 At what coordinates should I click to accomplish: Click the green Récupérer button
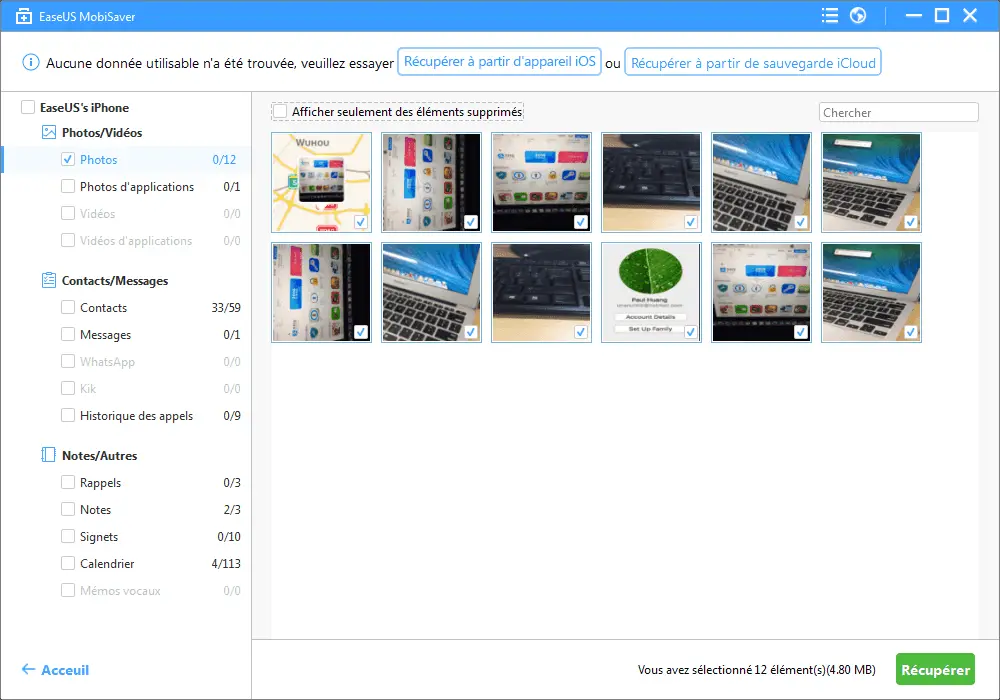click(935, 669)
